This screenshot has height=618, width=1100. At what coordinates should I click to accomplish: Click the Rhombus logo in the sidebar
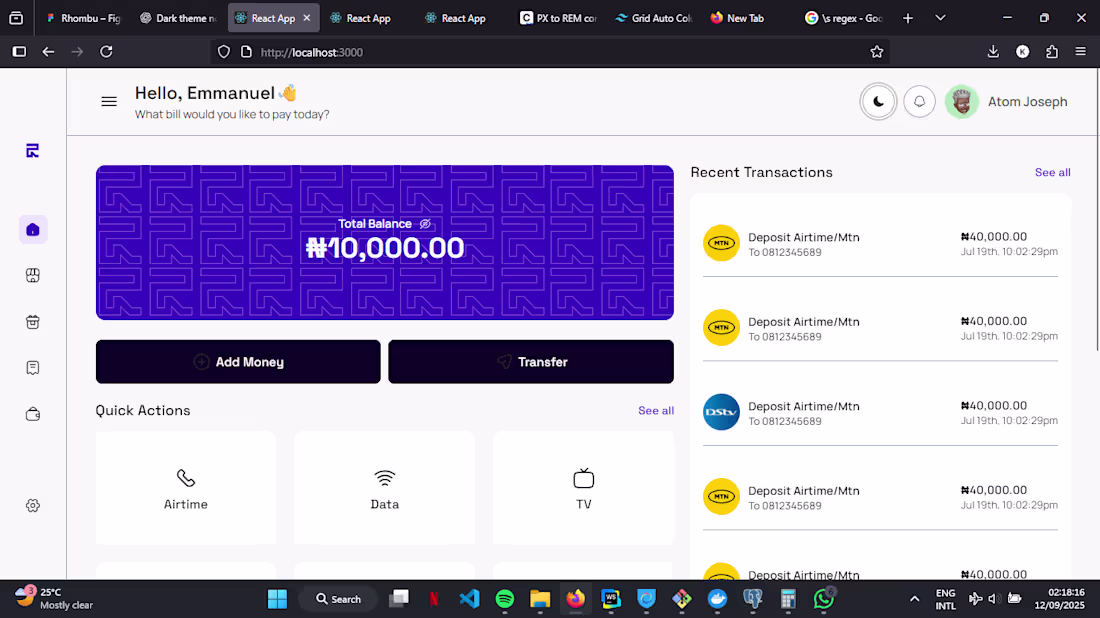(32, 151)
